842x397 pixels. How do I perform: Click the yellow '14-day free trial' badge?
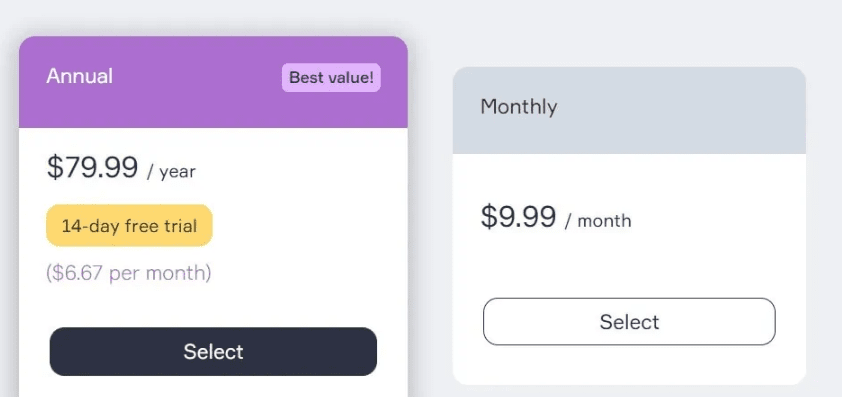(129, 226)
